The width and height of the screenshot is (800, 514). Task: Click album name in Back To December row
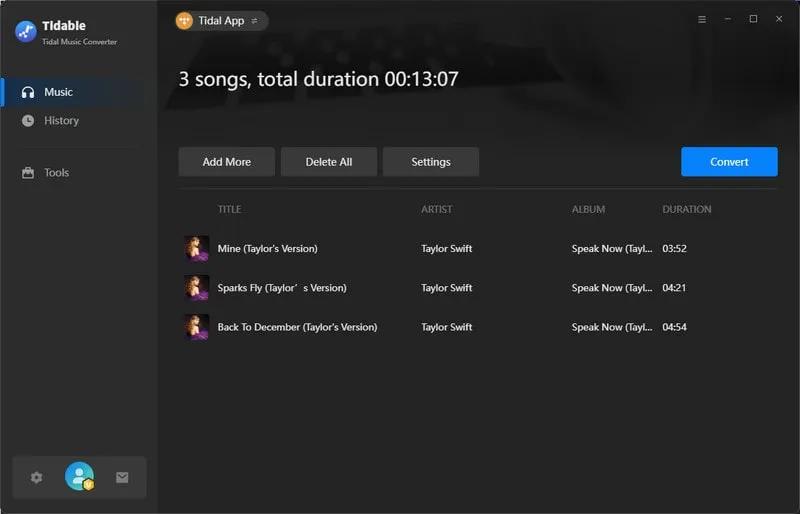612,327
